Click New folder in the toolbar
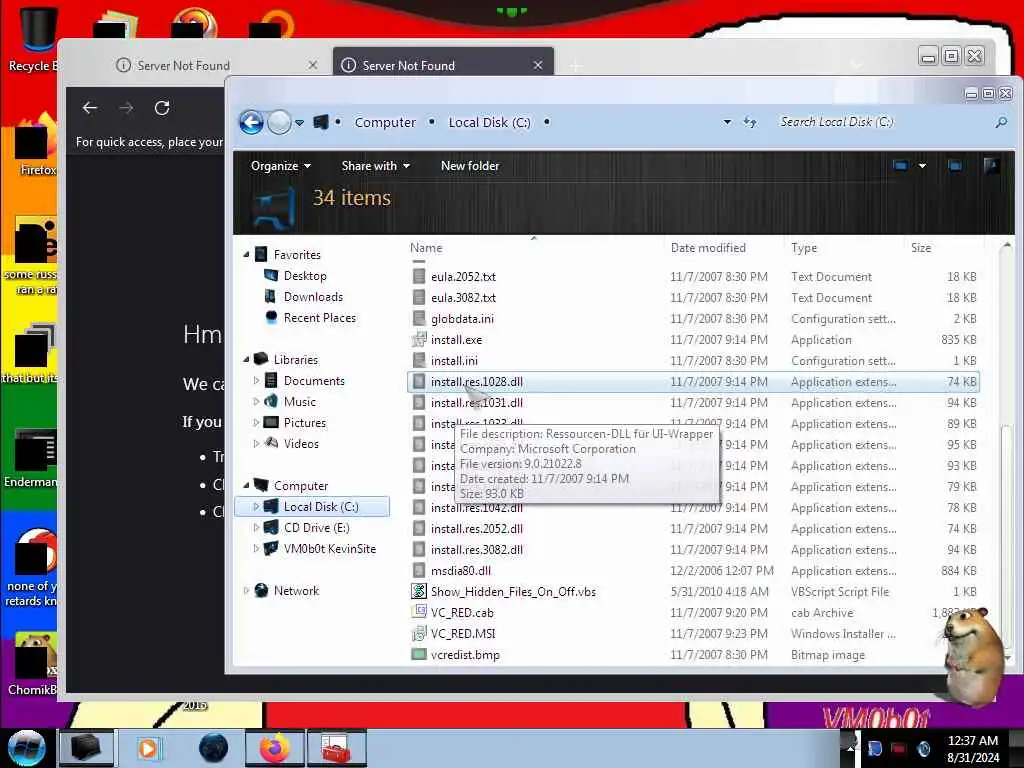1024x768 pixels. [x=470, y=166]
